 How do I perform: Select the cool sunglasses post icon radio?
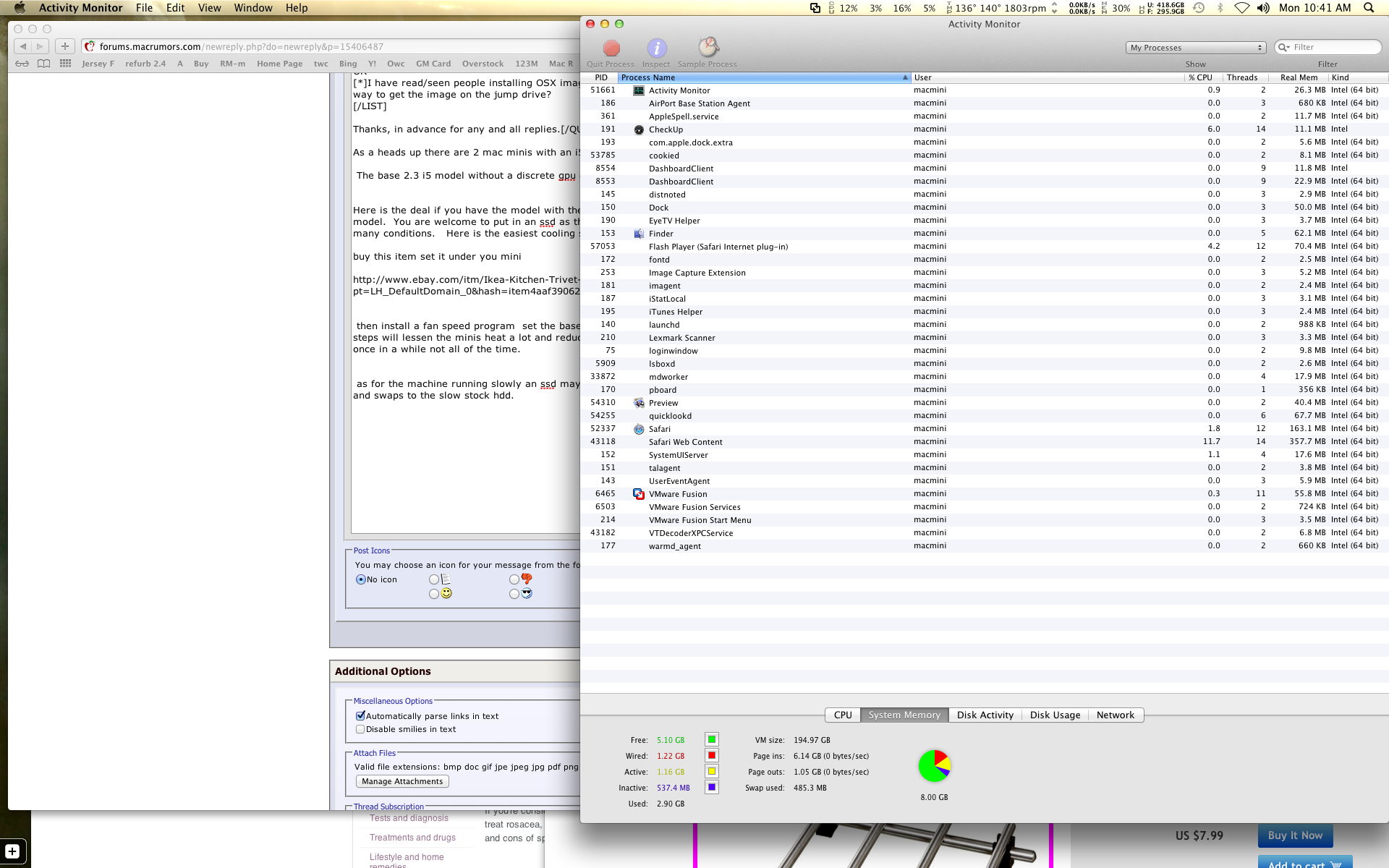(514, 594)
